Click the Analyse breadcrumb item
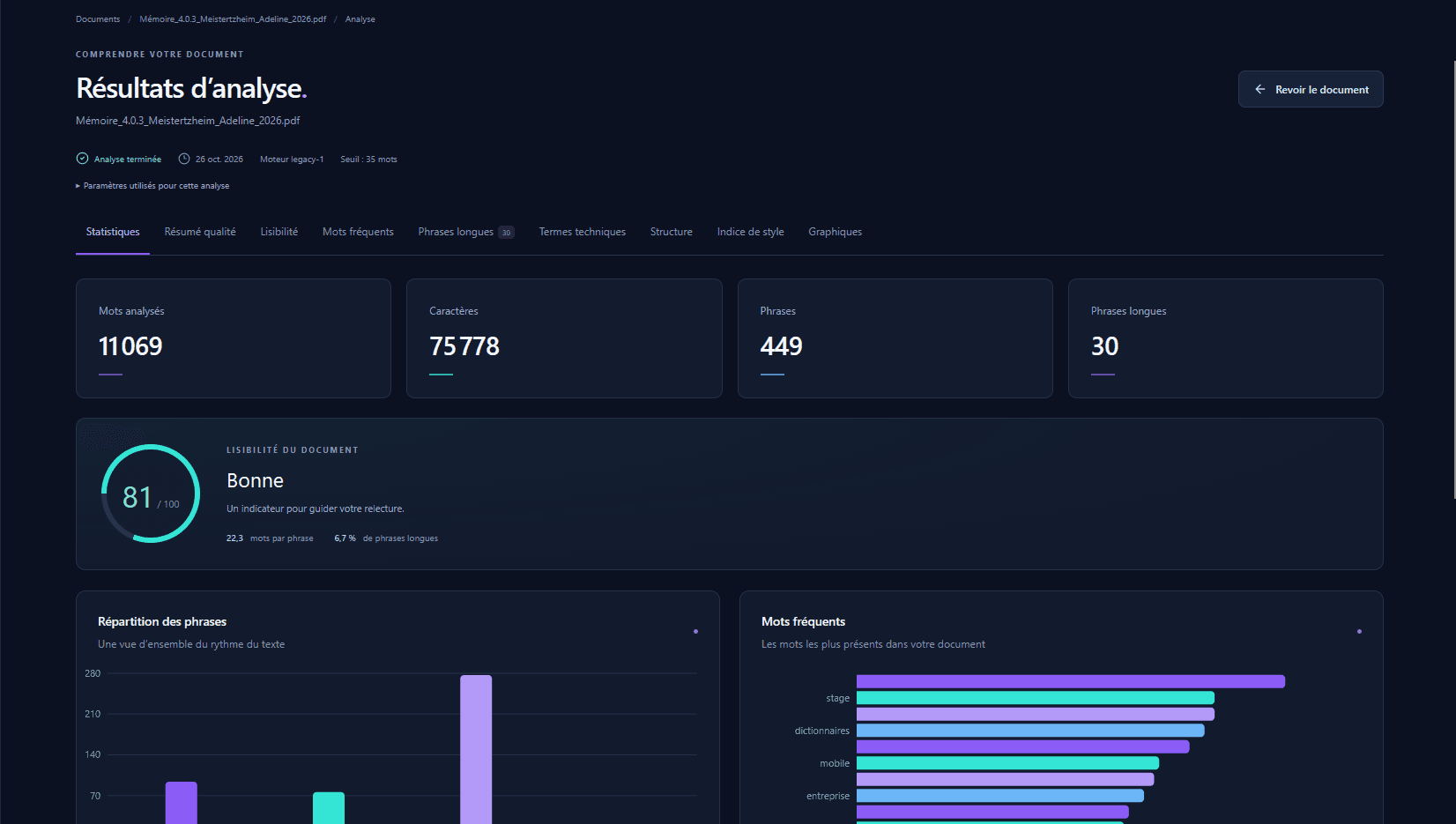Image resolution: width=1456 pixels, height=824 pixels. point(360,19)
